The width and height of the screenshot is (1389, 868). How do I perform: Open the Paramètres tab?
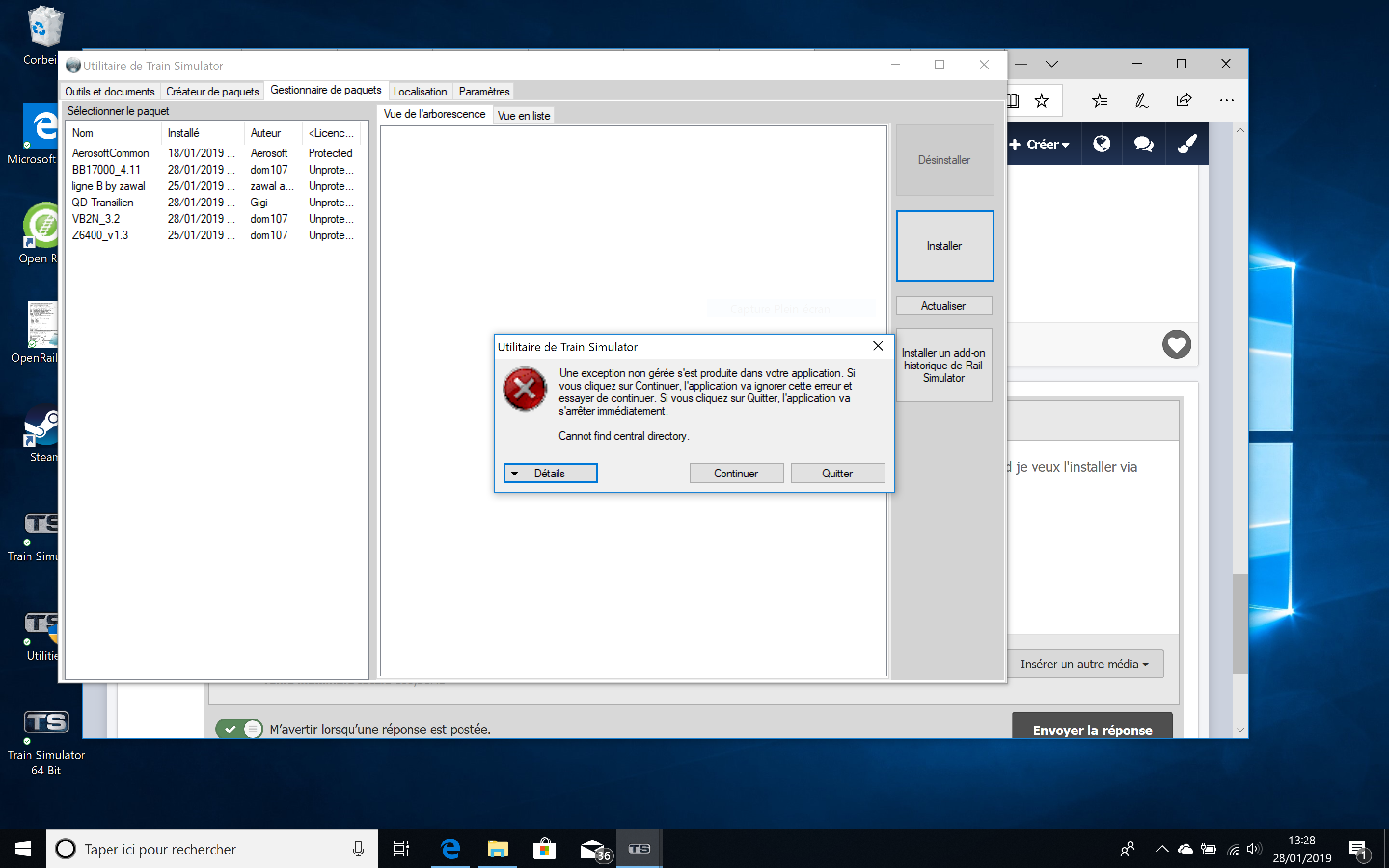coord(484,91)
